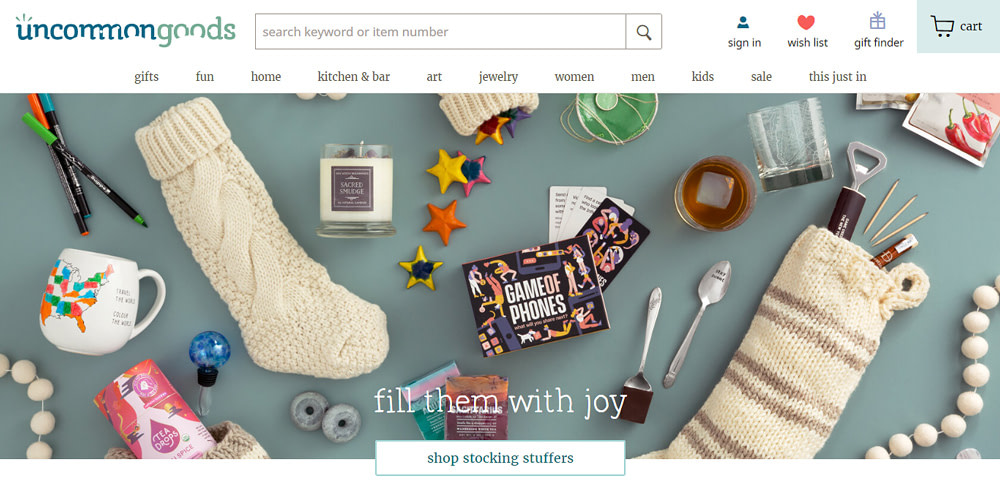This screenshot has height=488, width=1000.
Task: Click the magnifying glass search icon
Action: click(643, 32)
